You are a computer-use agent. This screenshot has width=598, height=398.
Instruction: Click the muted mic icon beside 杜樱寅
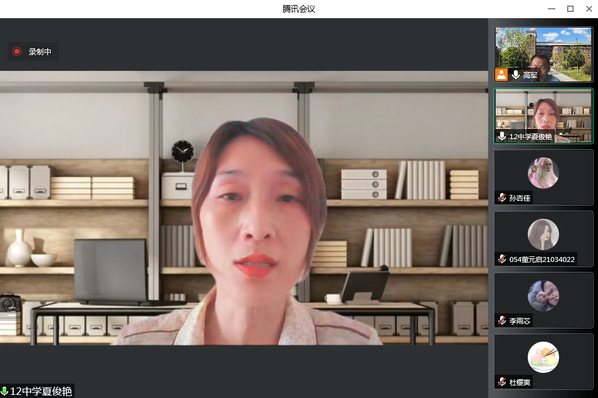[x=502, y=382]
